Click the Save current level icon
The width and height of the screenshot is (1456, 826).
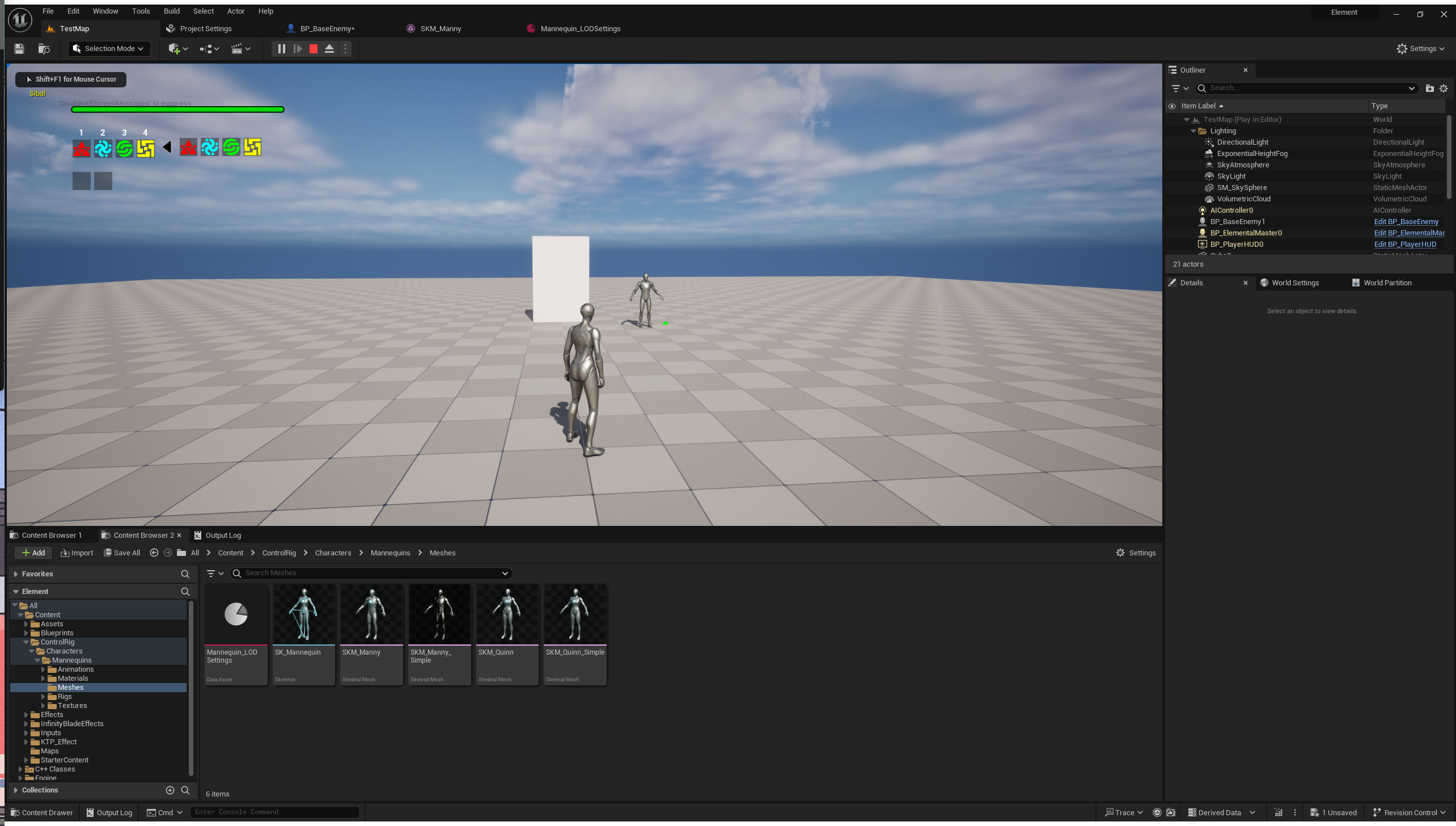[19, 49]
